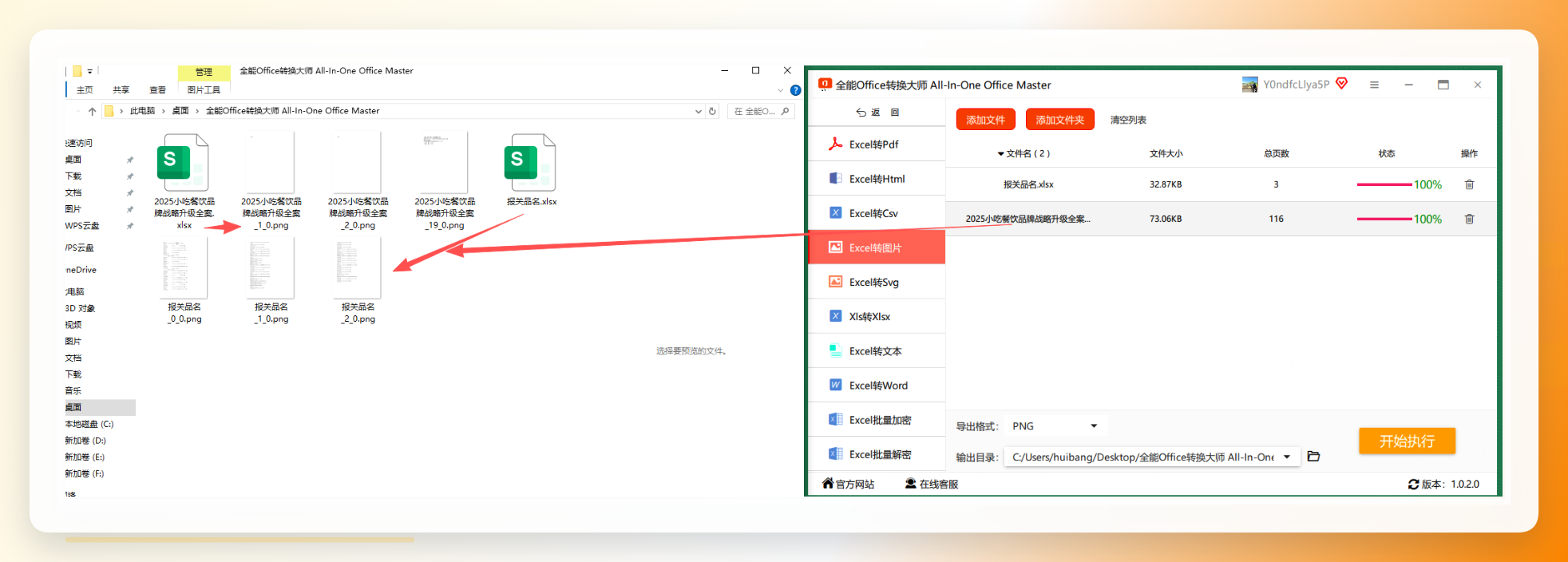Open the 图片工具 ribbon tab
The image size is (1568, 562).
coord(204,90)
